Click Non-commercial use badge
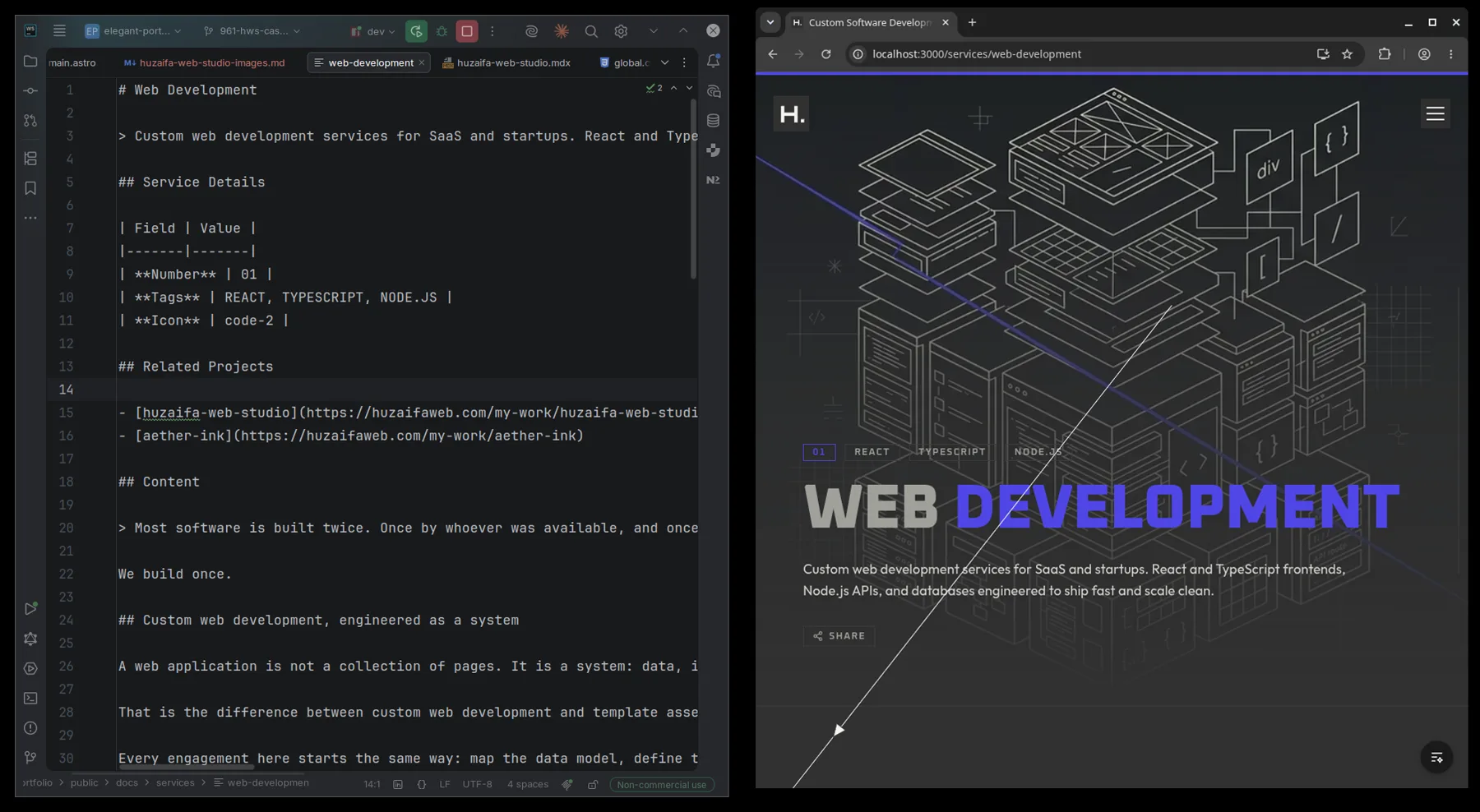Viewport: 1480px width, 812px height. 662,785
